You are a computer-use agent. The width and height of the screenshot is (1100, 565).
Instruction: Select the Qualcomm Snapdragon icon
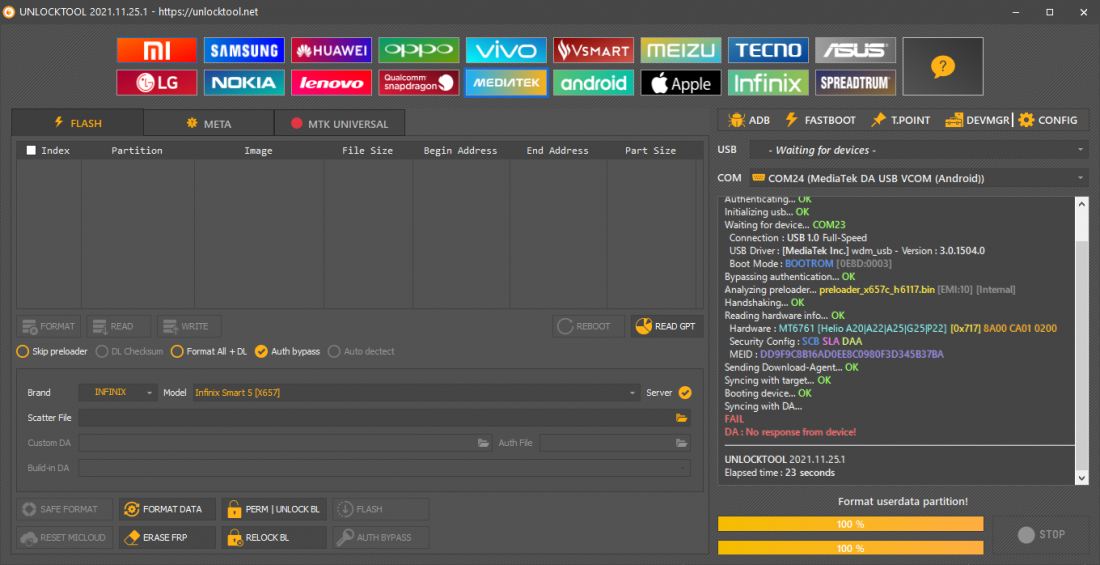click(x=419, y=83)
